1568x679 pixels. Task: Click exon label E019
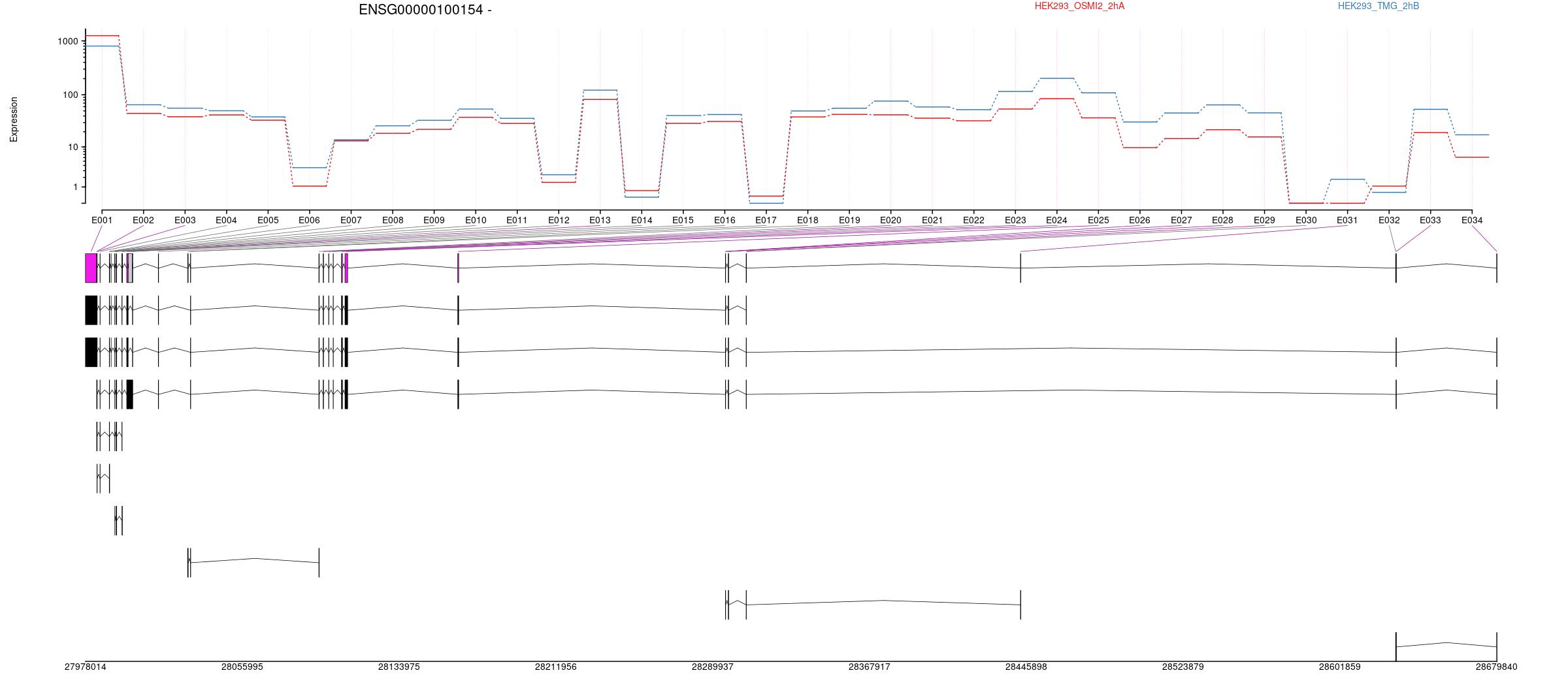pos(849,220)
